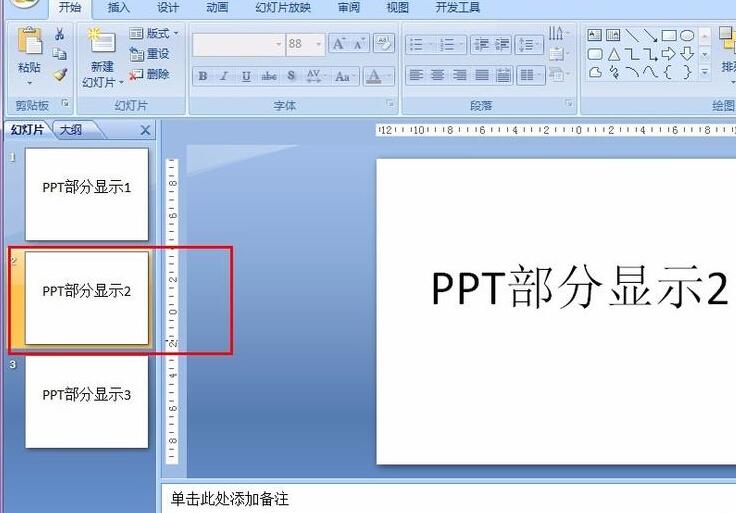Click the Paste clipboard icon

pos(29,40)
